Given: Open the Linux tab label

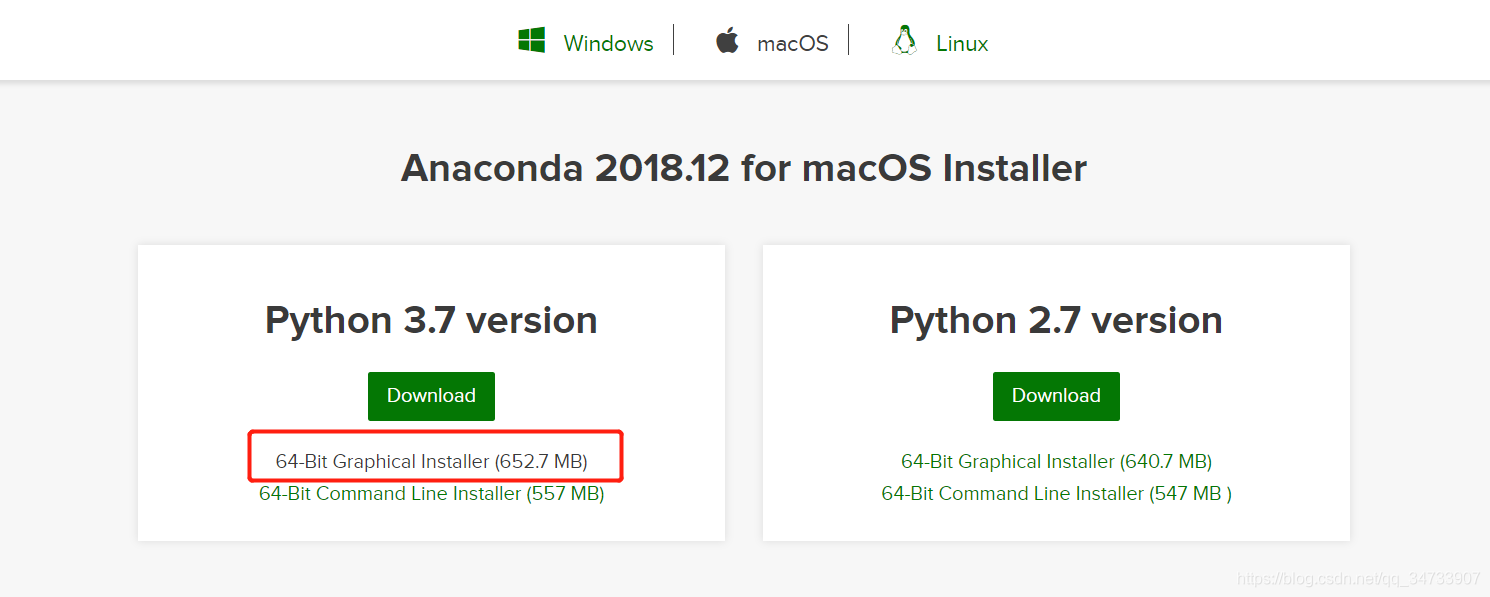Looking at the screenshot, I should (962, 44).
